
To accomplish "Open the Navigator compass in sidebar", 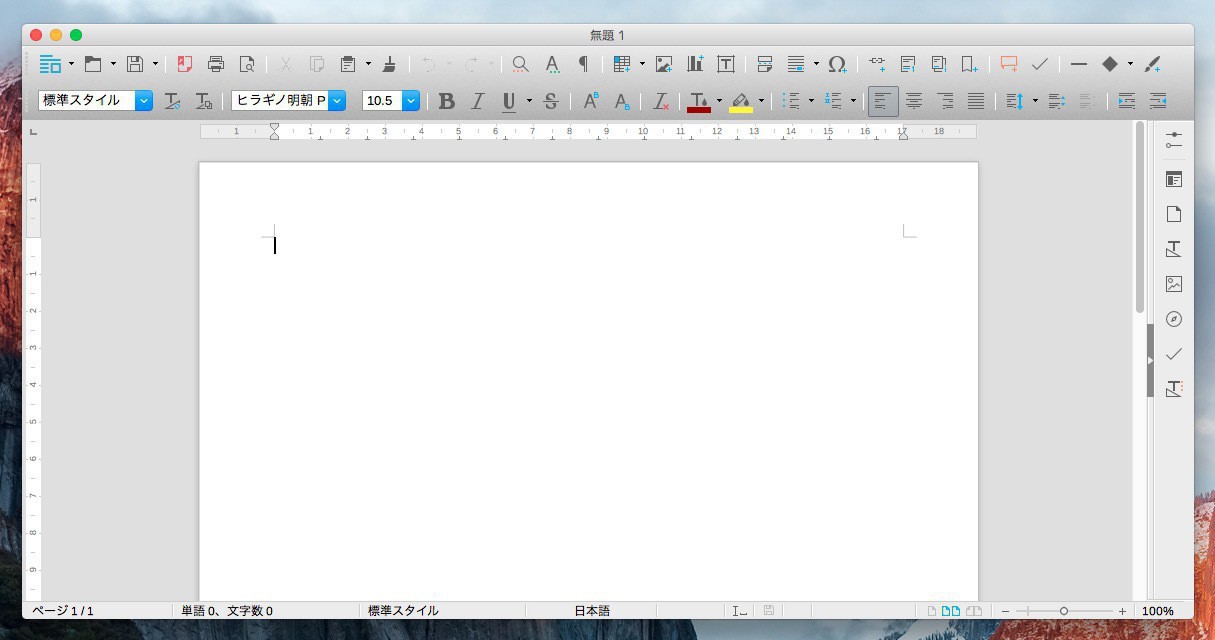I will pyautogui.click(x=1174, y=319).
